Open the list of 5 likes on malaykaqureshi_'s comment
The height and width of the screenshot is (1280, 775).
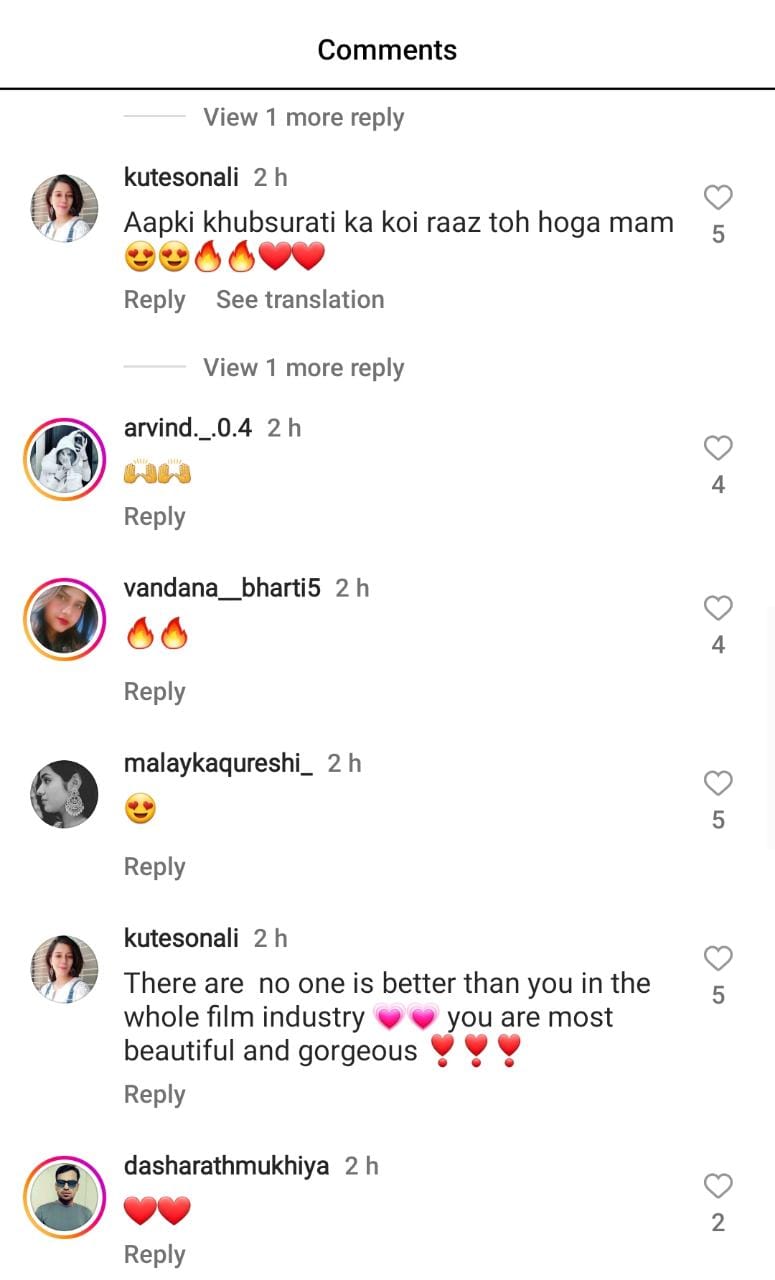tap(717, 819)
